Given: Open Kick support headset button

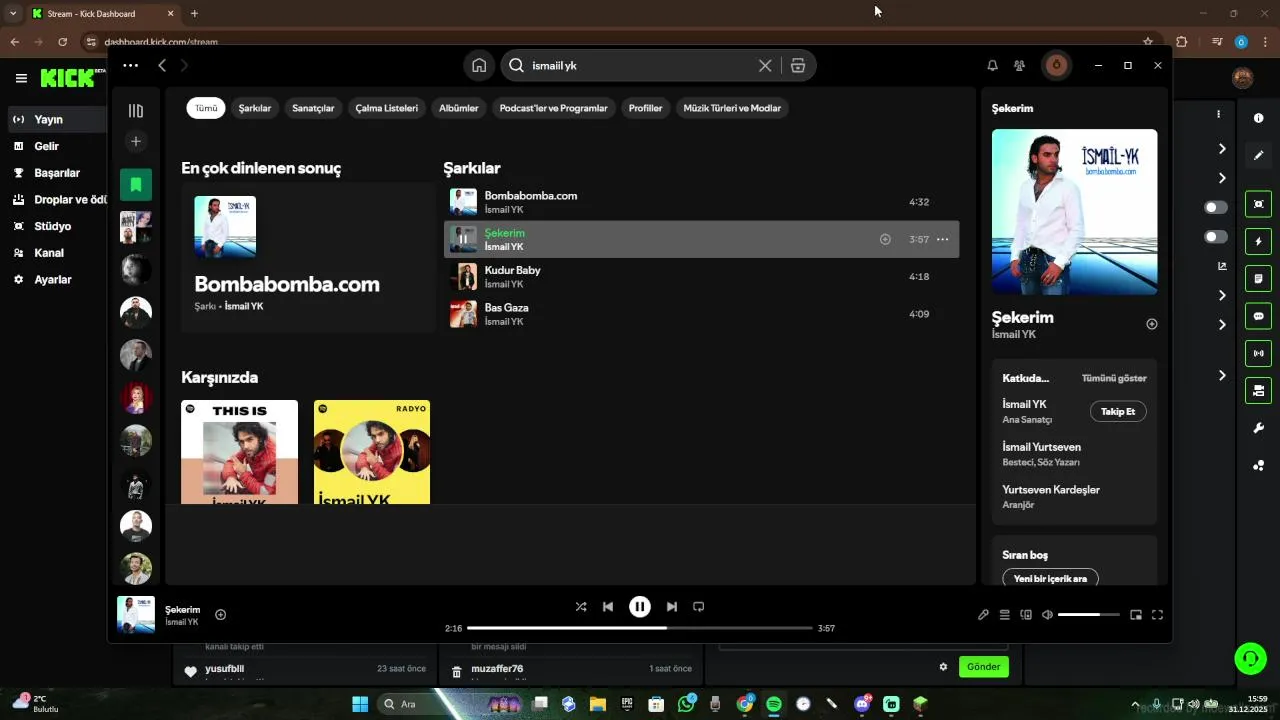Looking at the screenshot, I should [x=1250, y=658].
